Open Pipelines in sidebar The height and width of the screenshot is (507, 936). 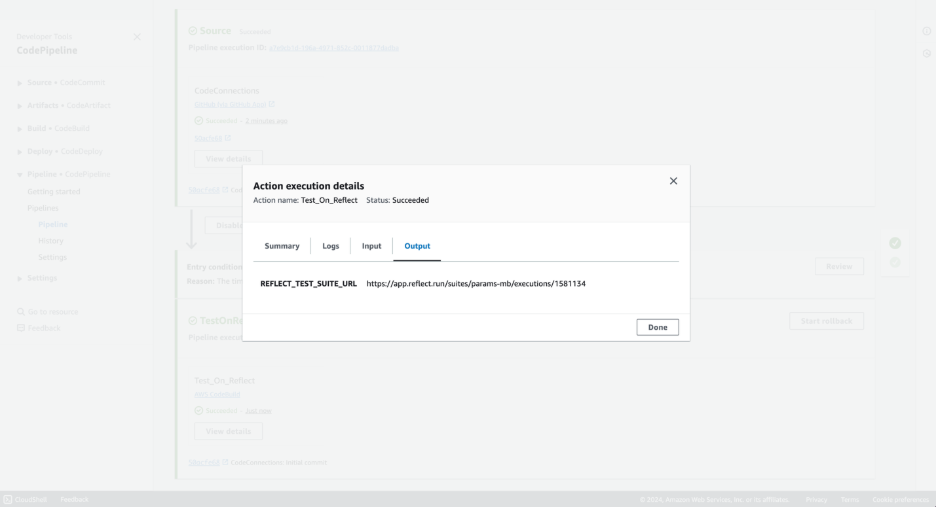point(43,208)
